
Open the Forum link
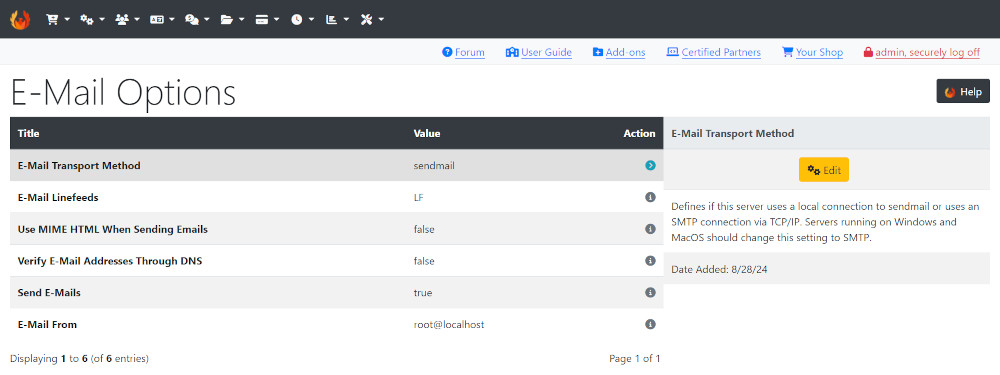[x=463, y=52]
